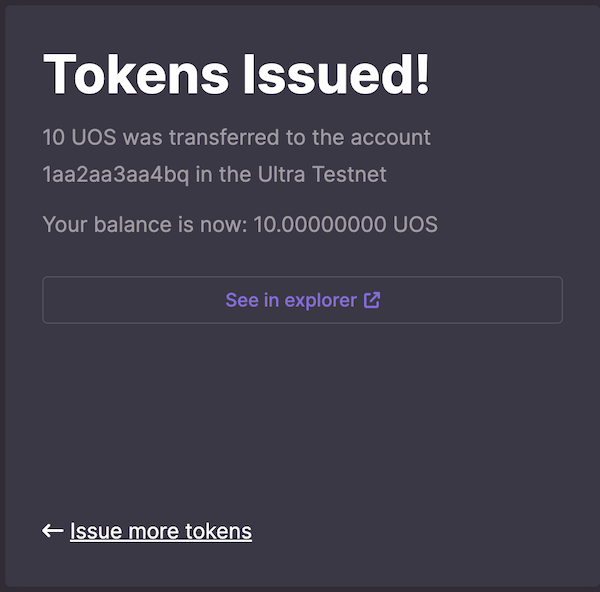Click the Tokens Issued! heading
The image size is (600, 592).
236,74
